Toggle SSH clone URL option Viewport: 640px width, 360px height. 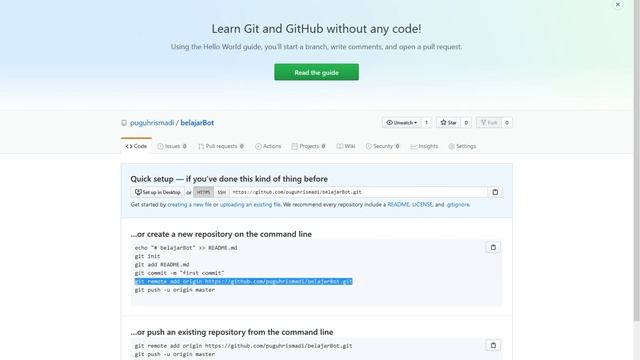(x=221, y=192)
